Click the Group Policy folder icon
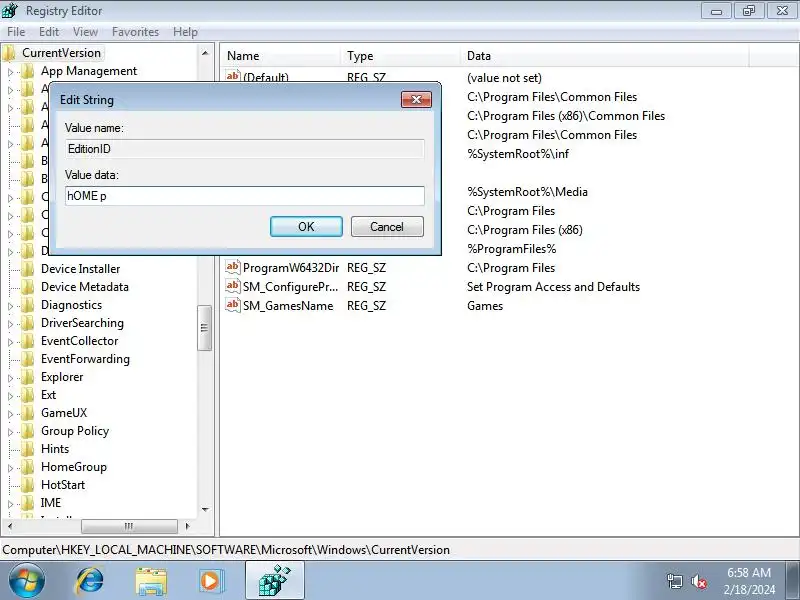 click(x=28, y=431)
